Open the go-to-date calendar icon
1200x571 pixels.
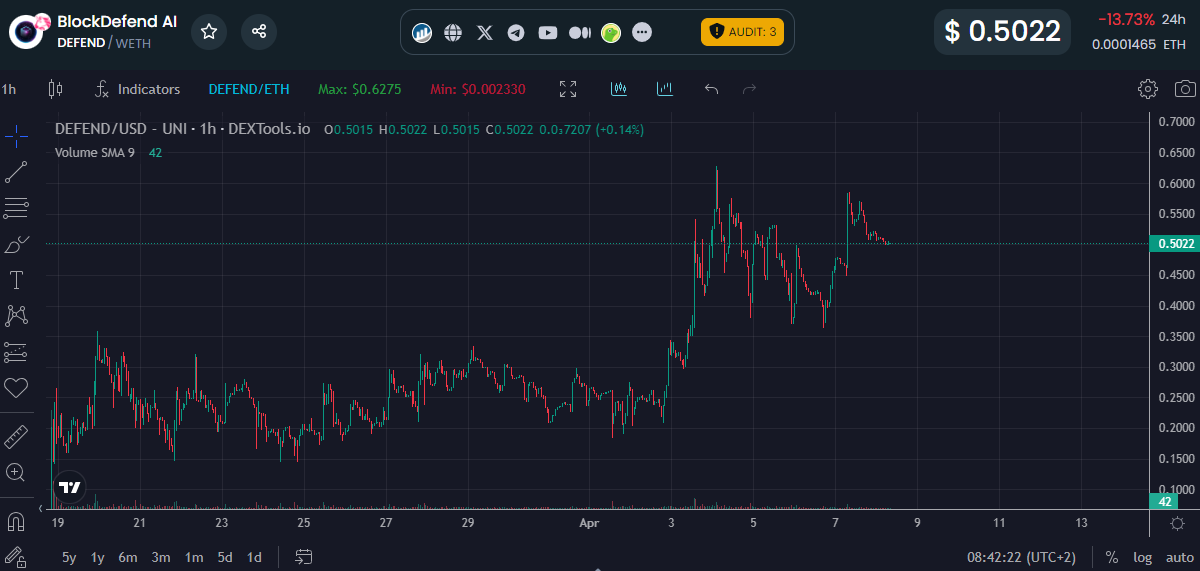click(304, 557)
